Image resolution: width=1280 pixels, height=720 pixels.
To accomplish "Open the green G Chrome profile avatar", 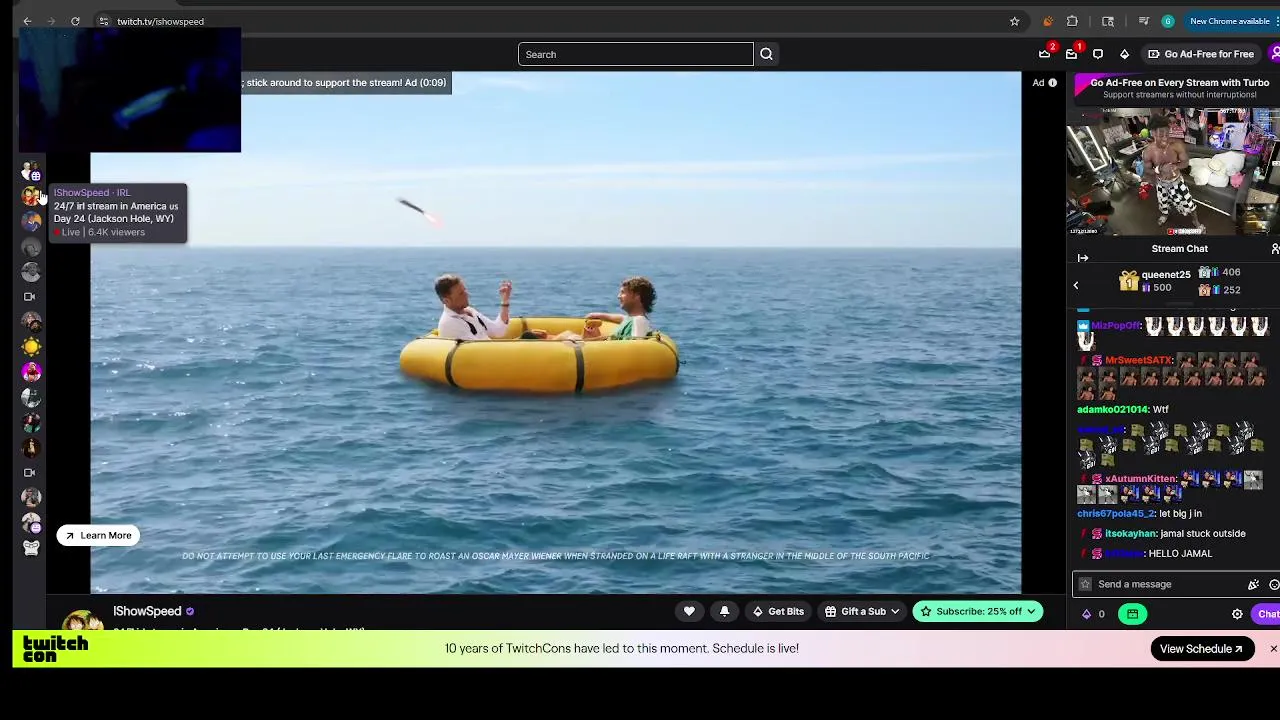I will 1167,21.
